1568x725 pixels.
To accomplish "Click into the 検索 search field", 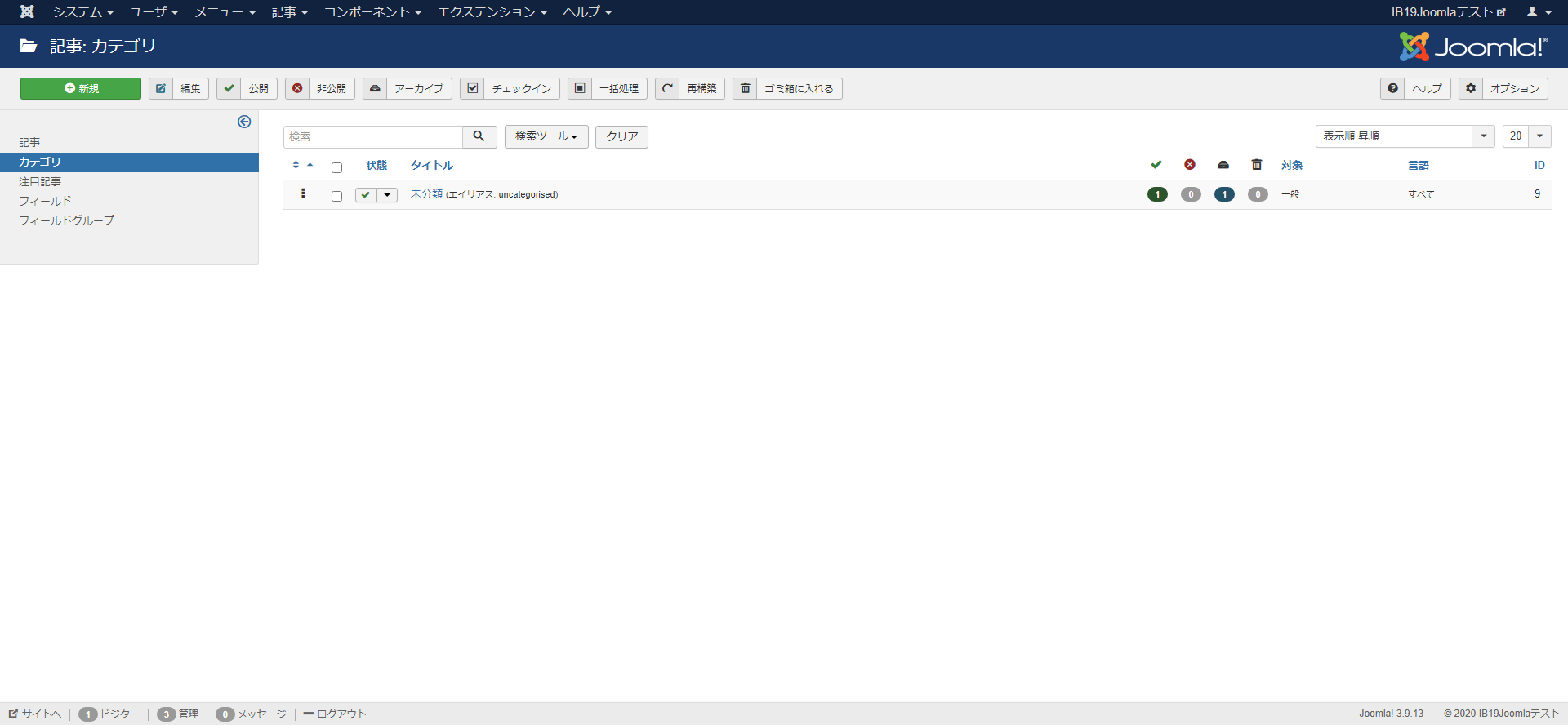I will [373, 136].
